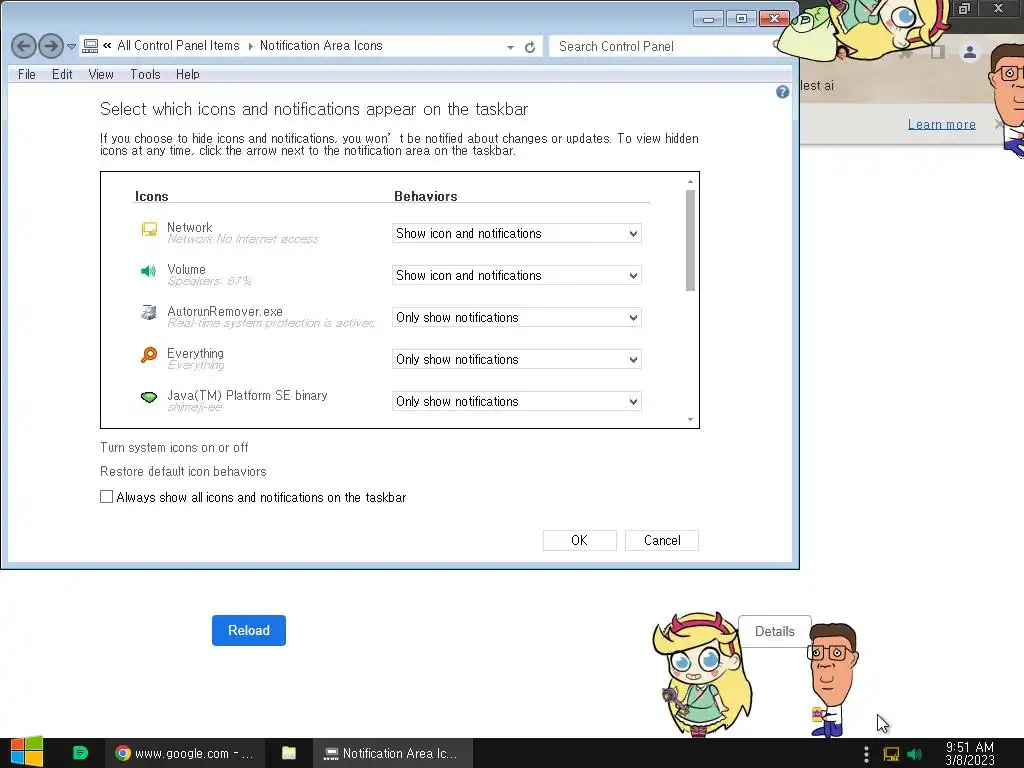Click the Volume speaker icon in the list

click(148, 271)
